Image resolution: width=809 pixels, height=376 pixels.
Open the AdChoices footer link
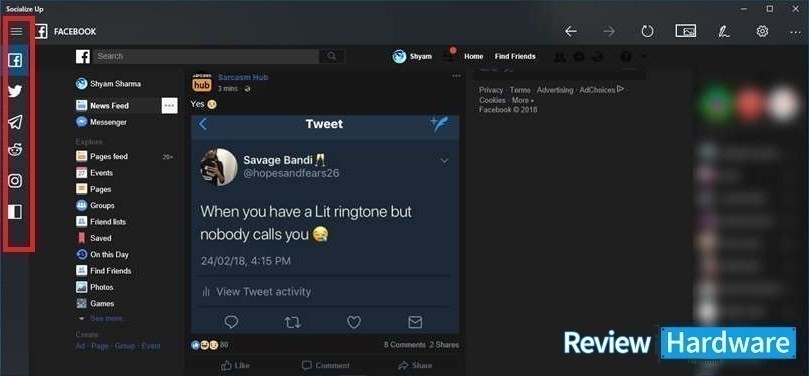[602, 90]
